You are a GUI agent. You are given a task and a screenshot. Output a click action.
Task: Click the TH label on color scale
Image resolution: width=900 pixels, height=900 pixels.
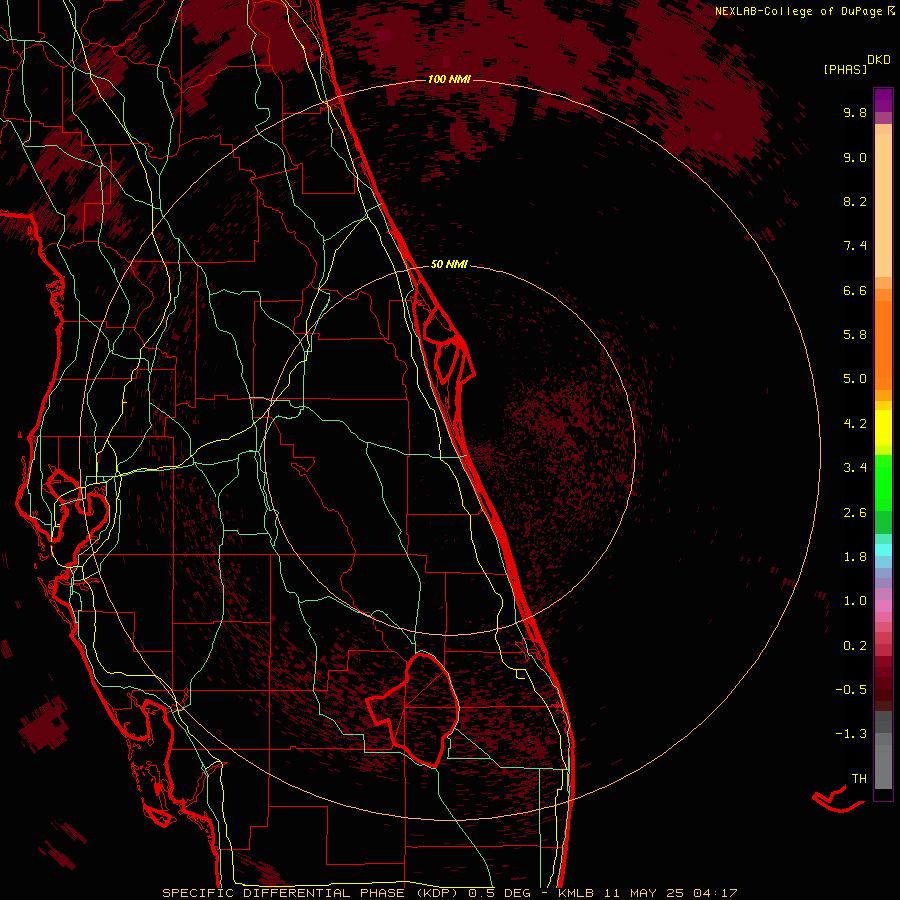pos(859,779)
